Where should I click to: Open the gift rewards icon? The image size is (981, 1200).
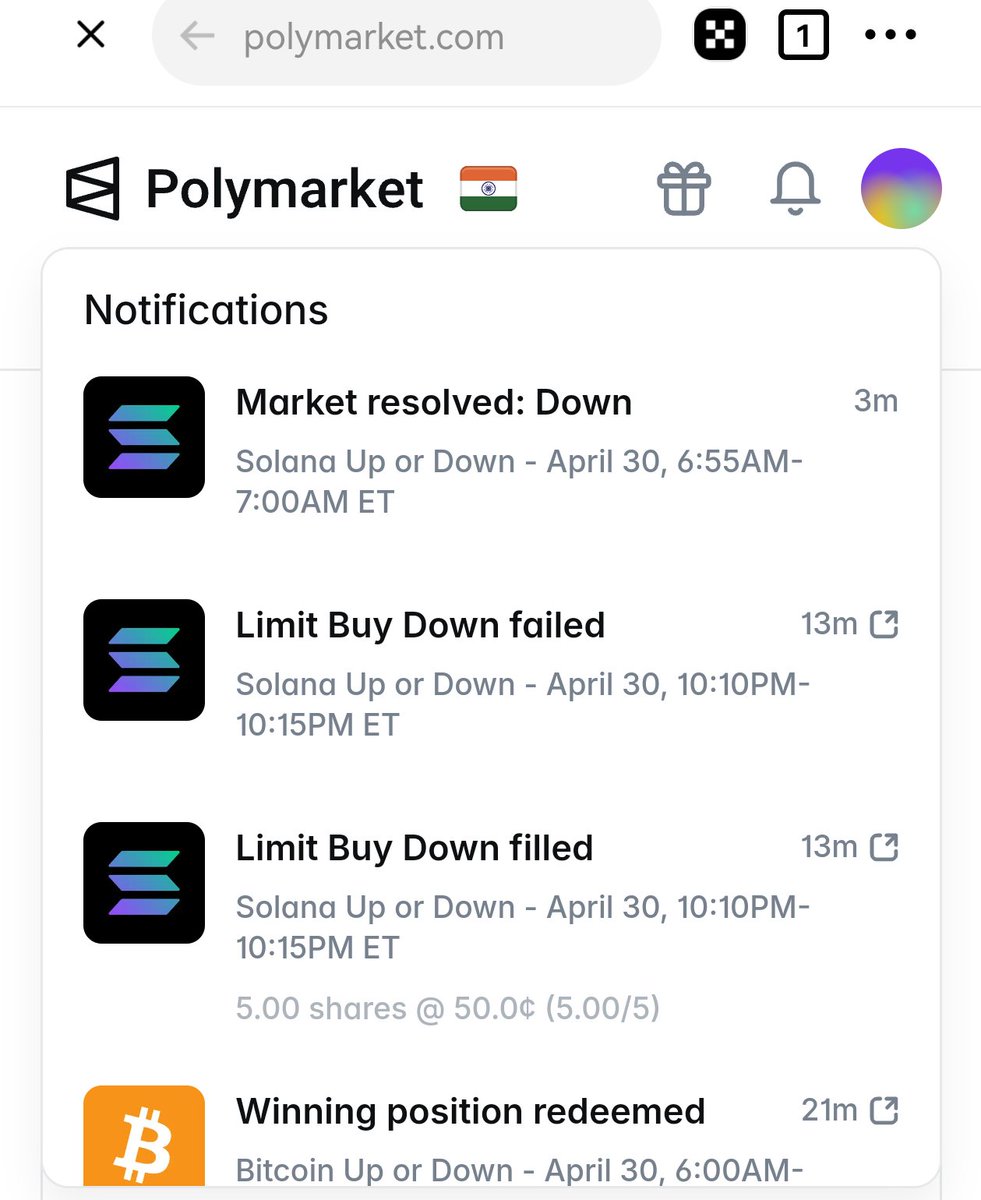click(684, 188)
